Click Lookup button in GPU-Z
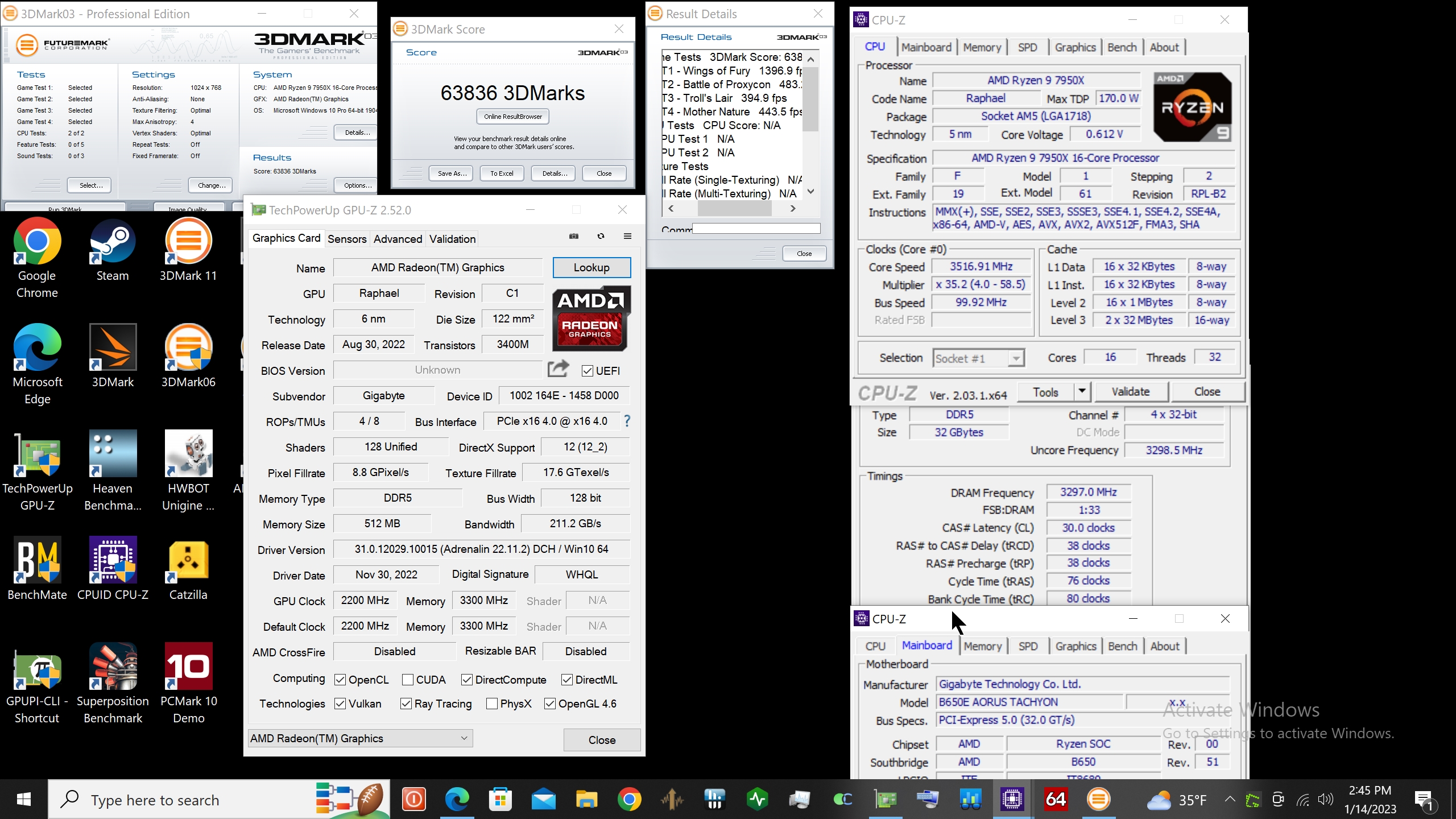Screen dimensions: 1456x819 point(591,267)
